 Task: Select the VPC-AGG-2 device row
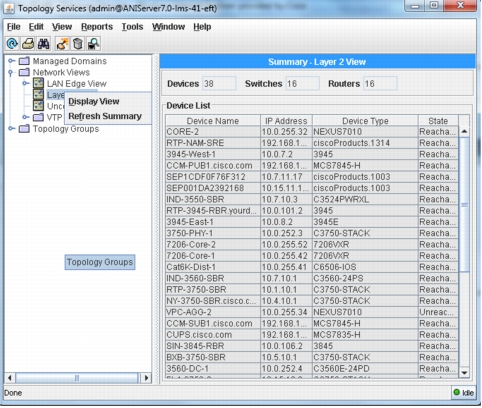pyautogui.click(x=312, y=312)
